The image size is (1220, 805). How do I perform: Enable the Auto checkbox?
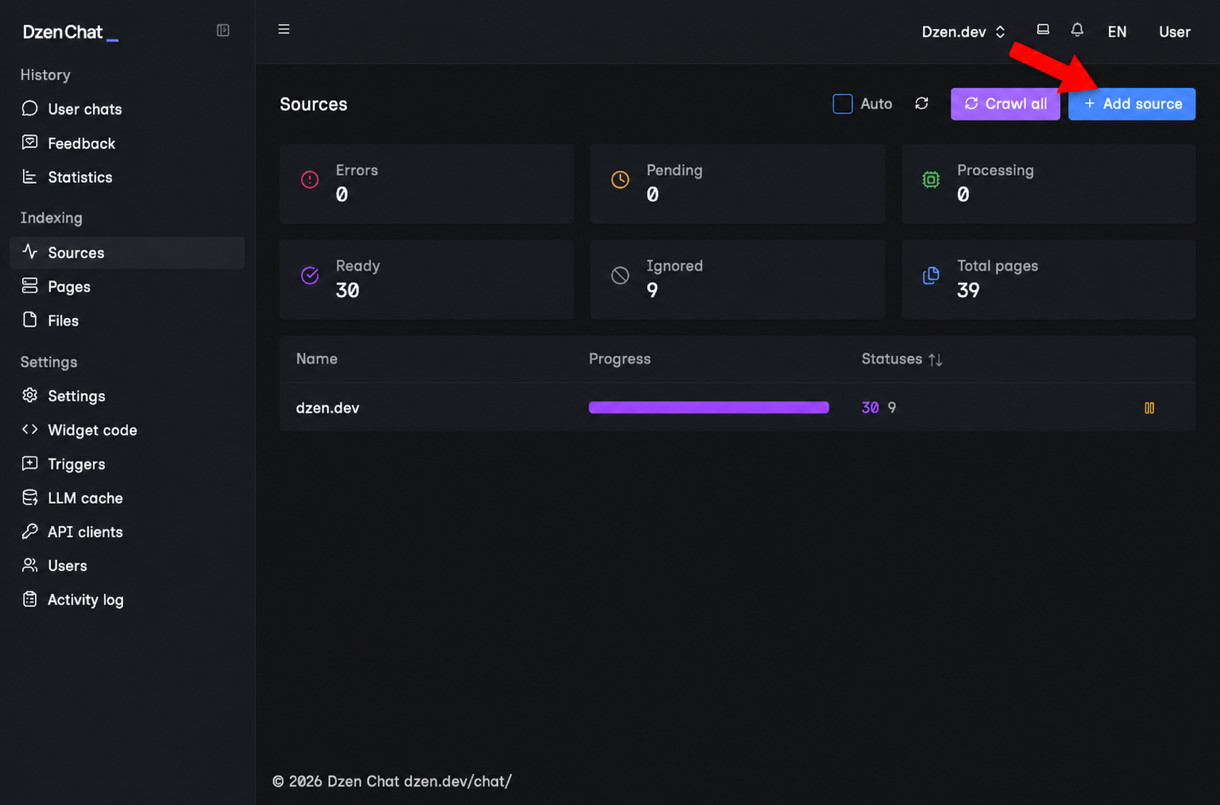(843, 104)
